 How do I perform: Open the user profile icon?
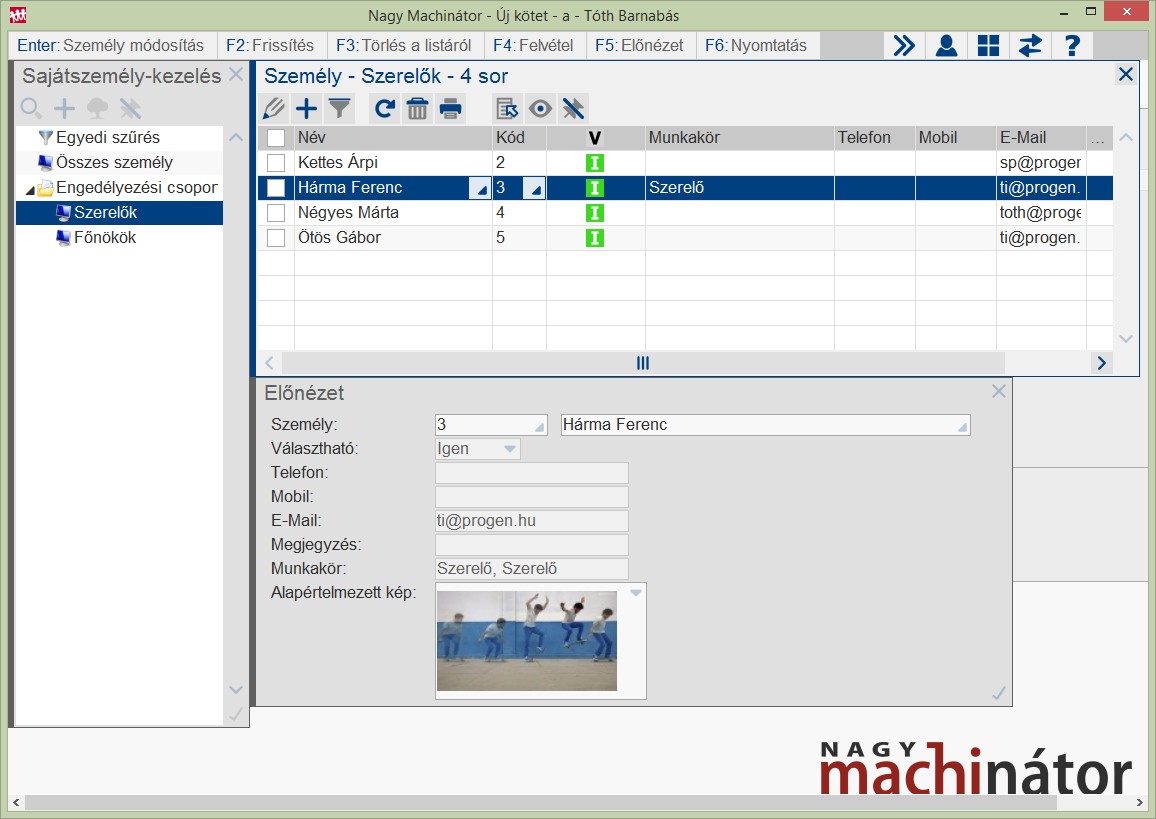click(x=945, y=45)
